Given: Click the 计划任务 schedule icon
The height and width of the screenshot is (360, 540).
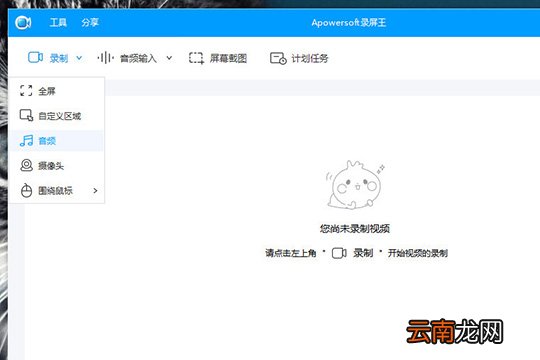Looking at the screenshot, I should [x=278, y=58].
